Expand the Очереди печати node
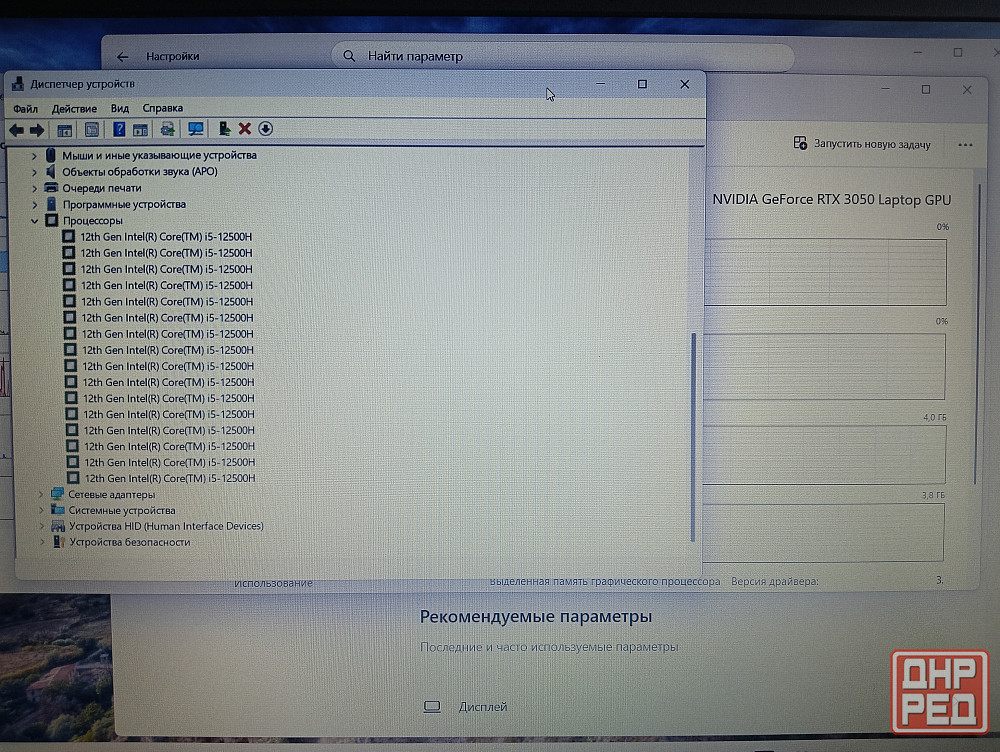1000x752 pixels. click(34, 188)
